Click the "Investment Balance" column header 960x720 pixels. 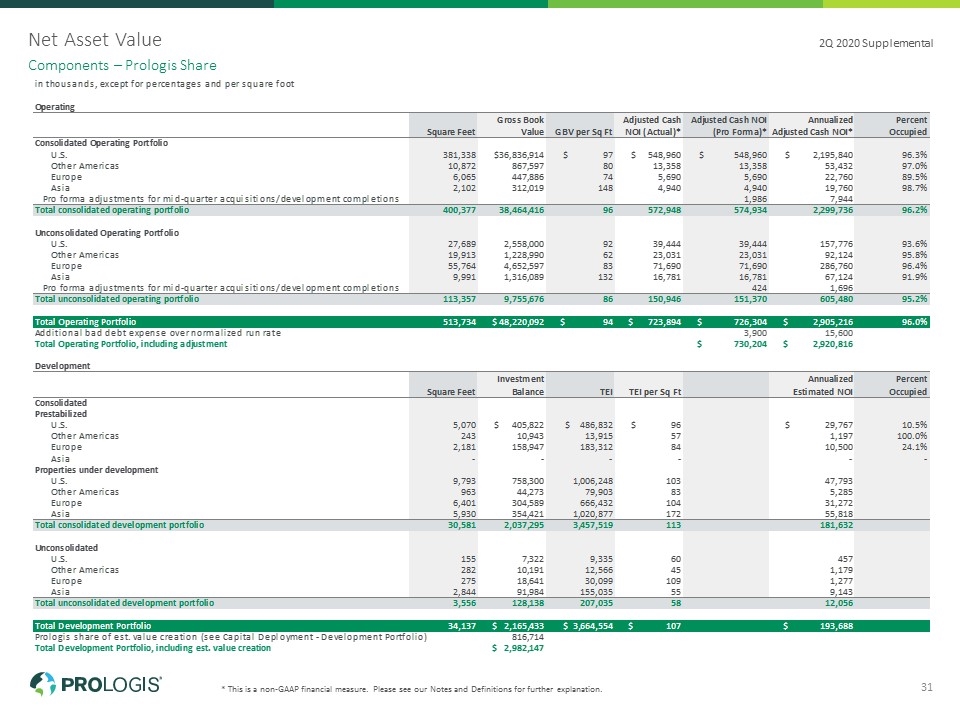pyautogui.click(x=520, y=386)
